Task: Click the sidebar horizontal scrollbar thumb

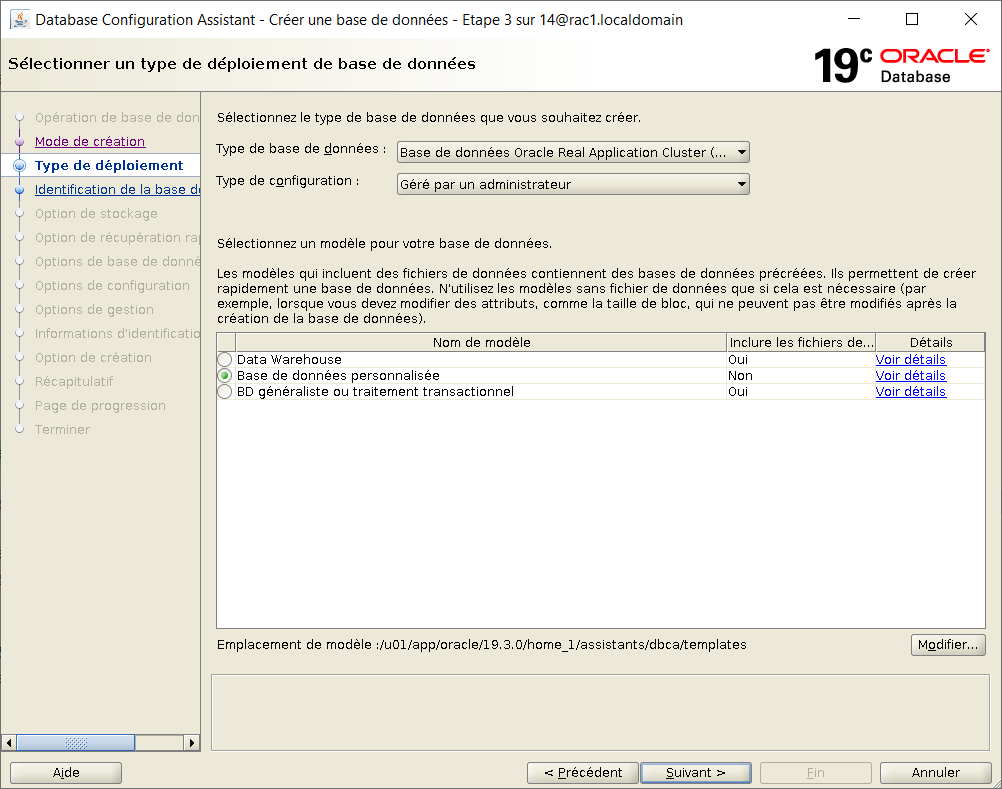Action: click(x=75, y=742)
